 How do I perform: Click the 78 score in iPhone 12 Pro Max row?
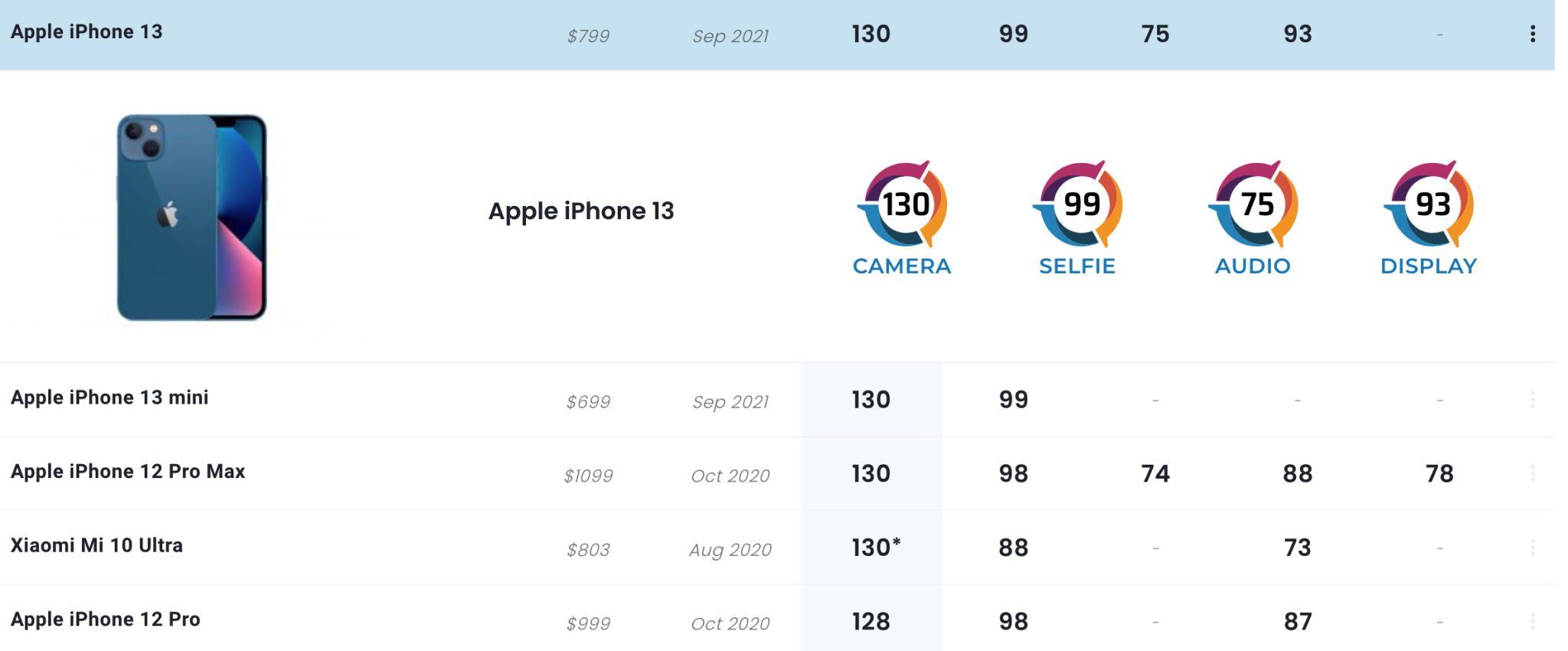pyautogui.click(x=1439, y=474)
